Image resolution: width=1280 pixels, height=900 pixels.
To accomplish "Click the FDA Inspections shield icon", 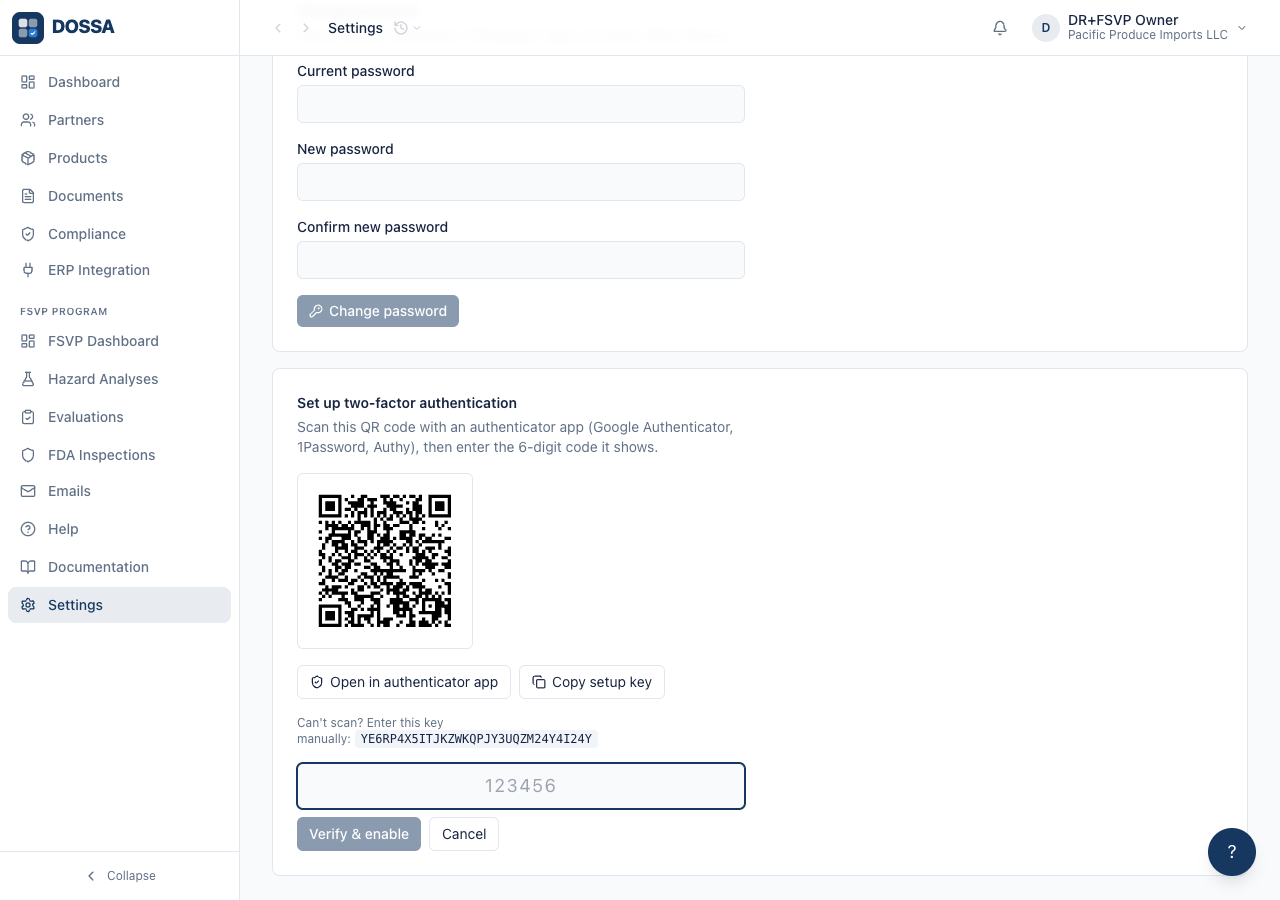I will tap(28, 455).
